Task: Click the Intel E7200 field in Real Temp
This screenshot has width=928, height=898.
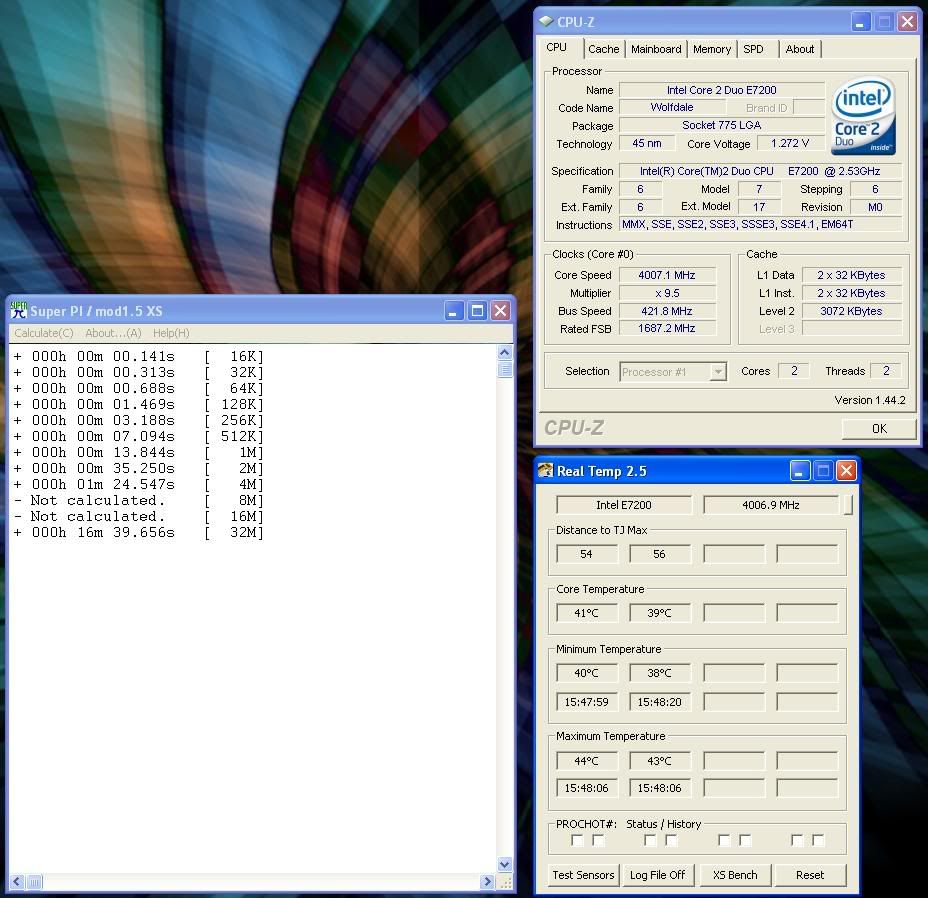Action: click(x=624, y=505)
